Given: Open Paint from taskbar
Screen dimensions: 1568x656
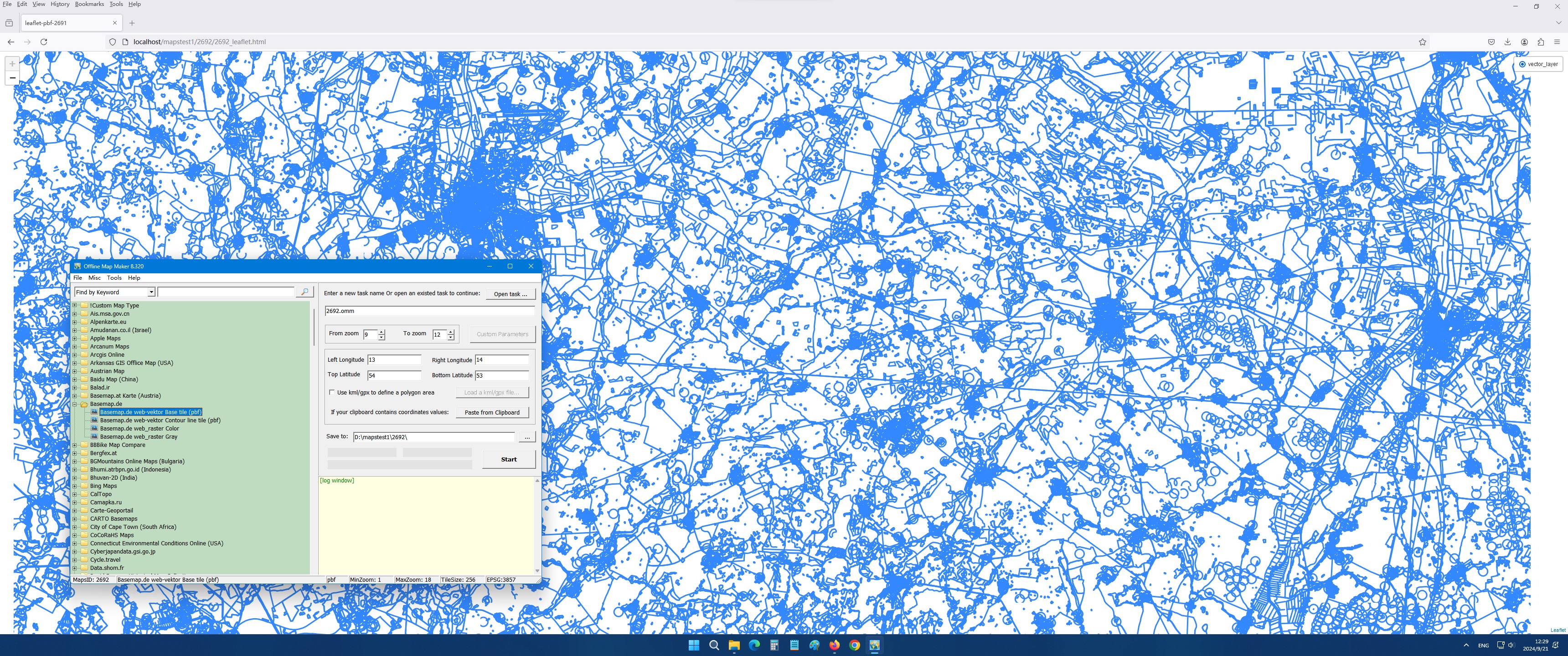Looking at the screenshot, I should point(815,645).
